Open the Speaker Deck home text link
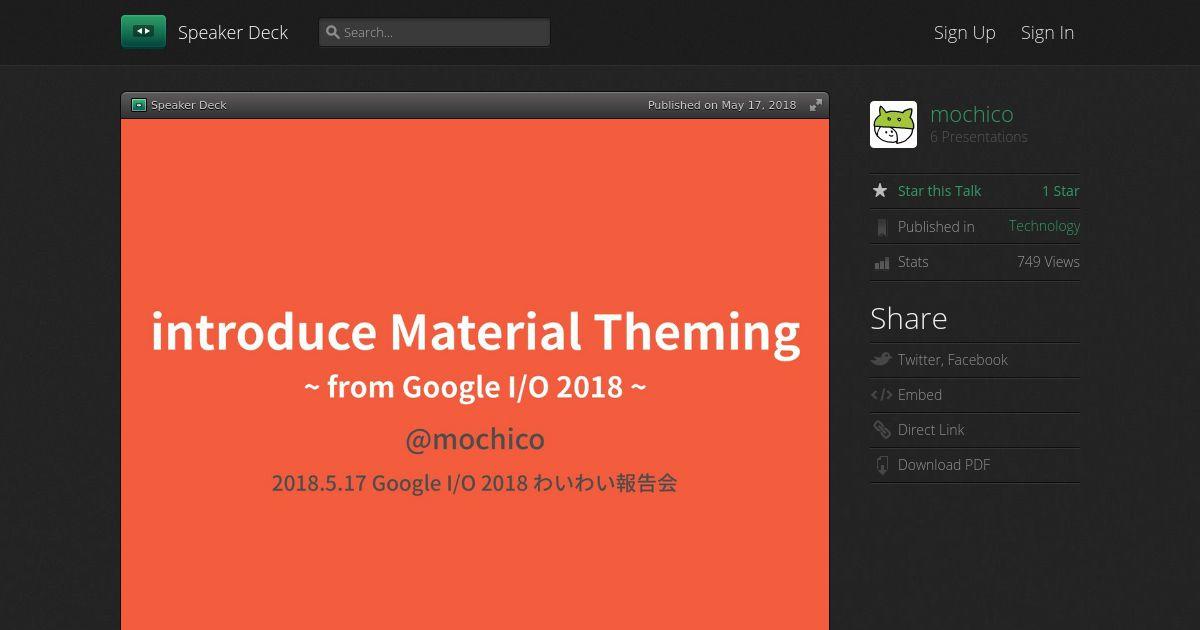The height and width of the screenshot is (630, 1200). coord(233,32)
